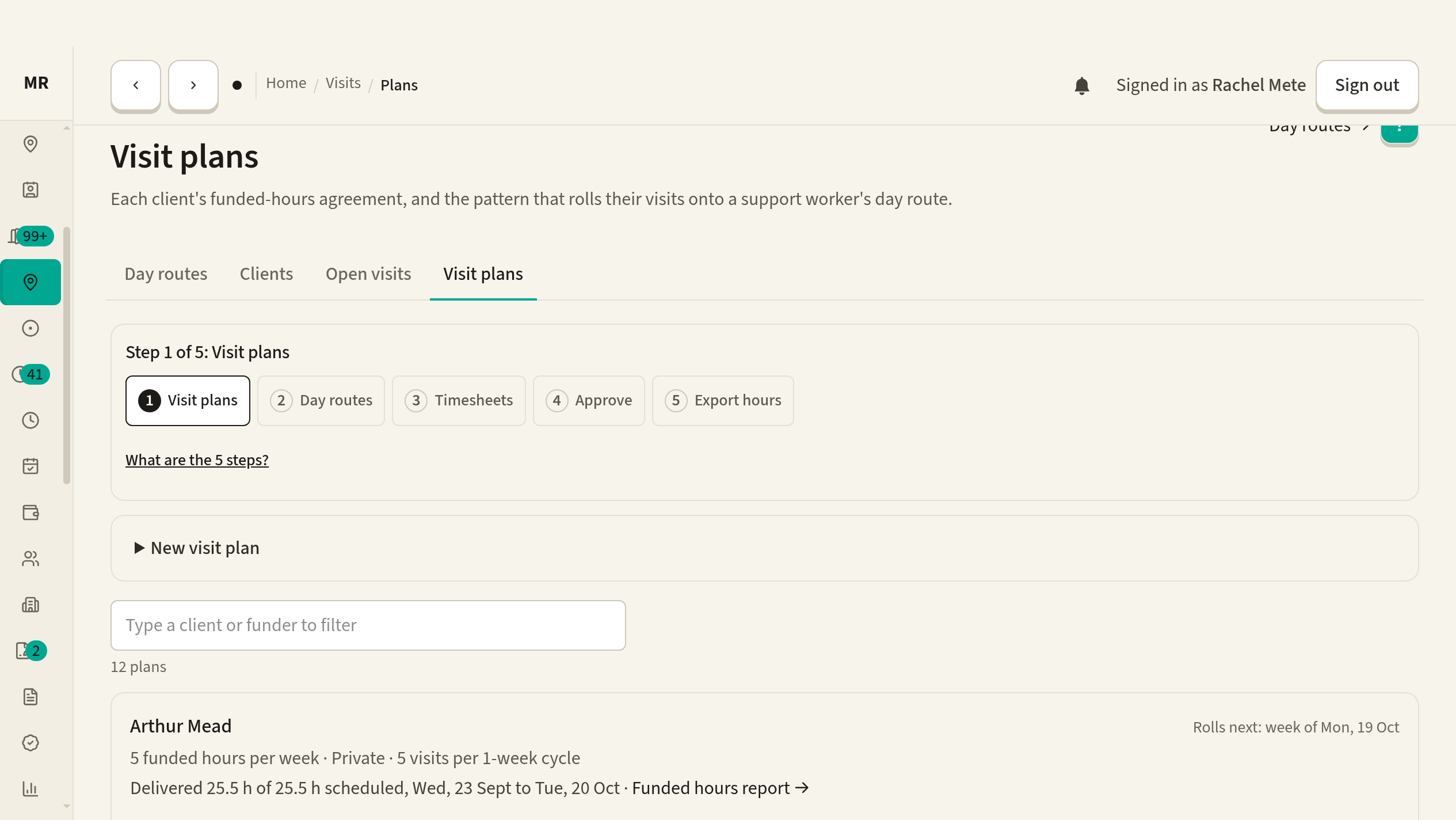Viewport: 1456px width, 820px height.
Task: Click the sidebar scroll up arrow
Action: (67, 128)
